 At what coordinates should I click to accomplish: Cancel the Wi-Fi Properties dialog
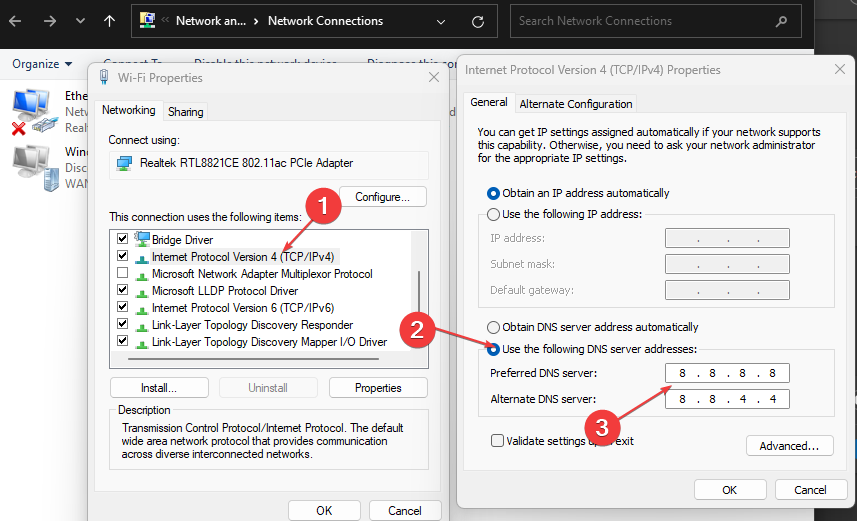point(405,511)
